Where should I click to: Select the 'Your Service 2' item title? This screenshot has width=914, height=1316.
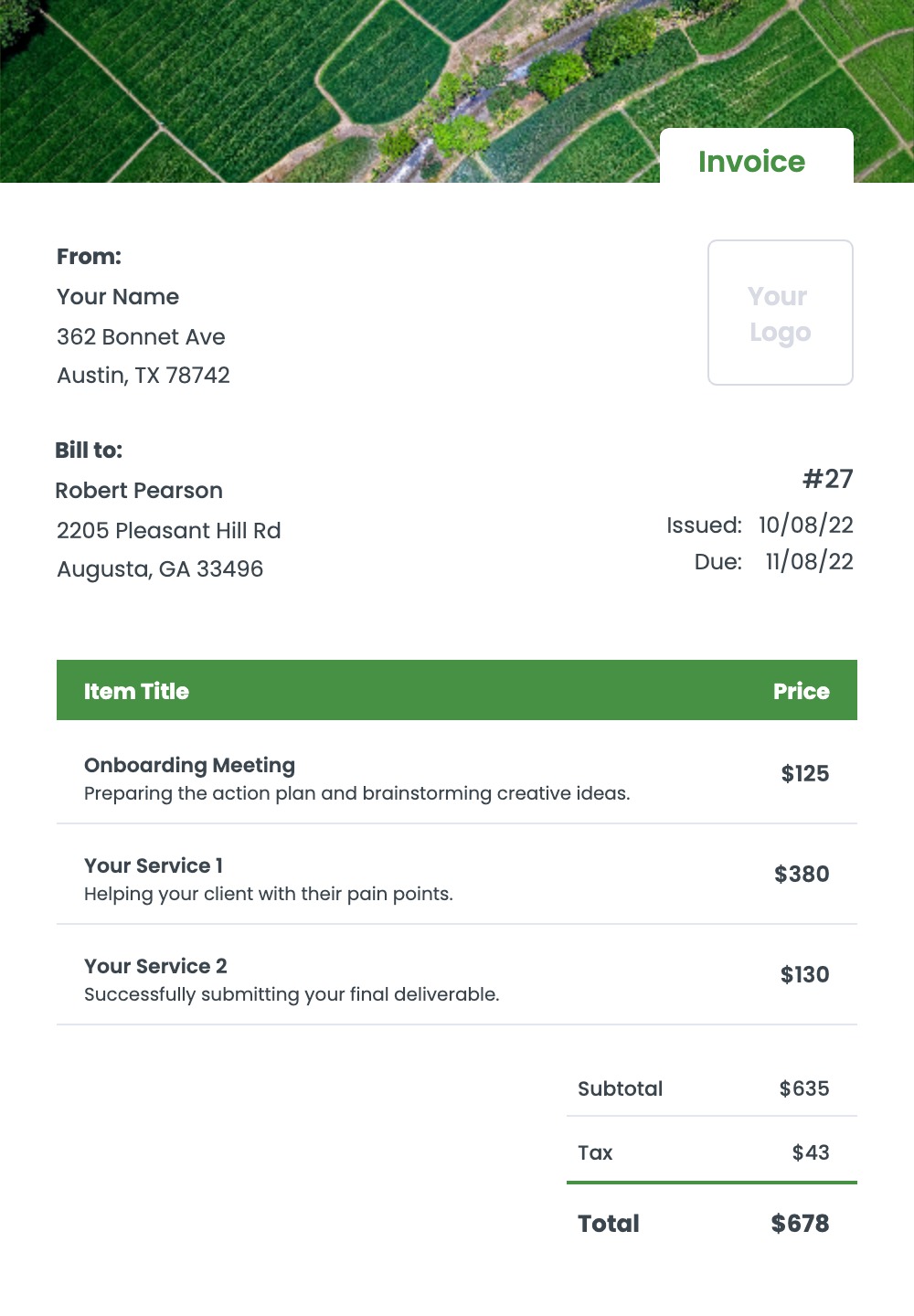pyautogui.click(x=155, y=967)
